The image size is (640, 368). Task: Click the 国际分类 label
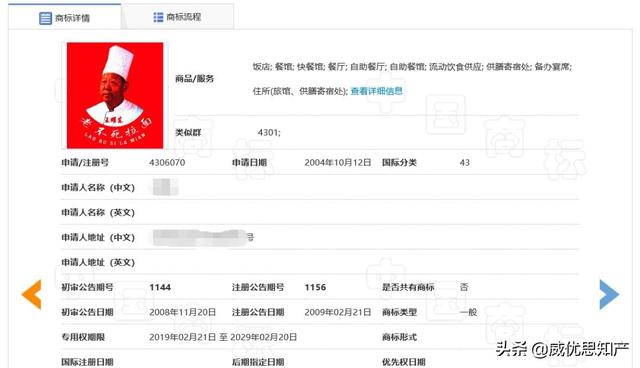(399, 162)
